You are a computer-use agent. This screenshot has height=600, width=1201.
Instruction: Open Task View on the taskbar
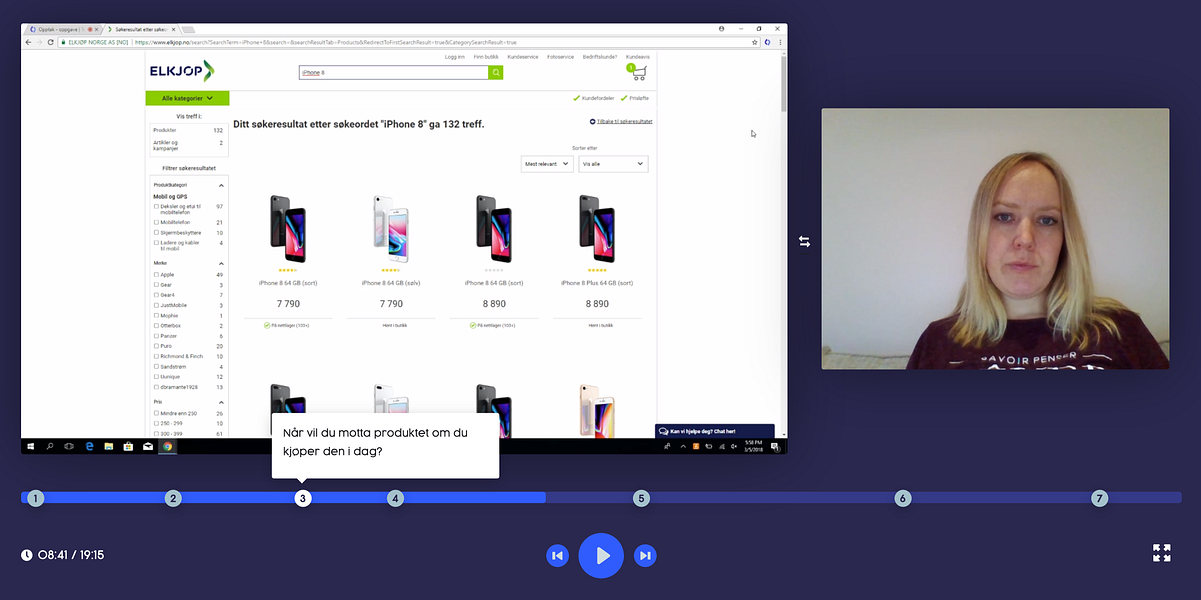pos(69,446)
